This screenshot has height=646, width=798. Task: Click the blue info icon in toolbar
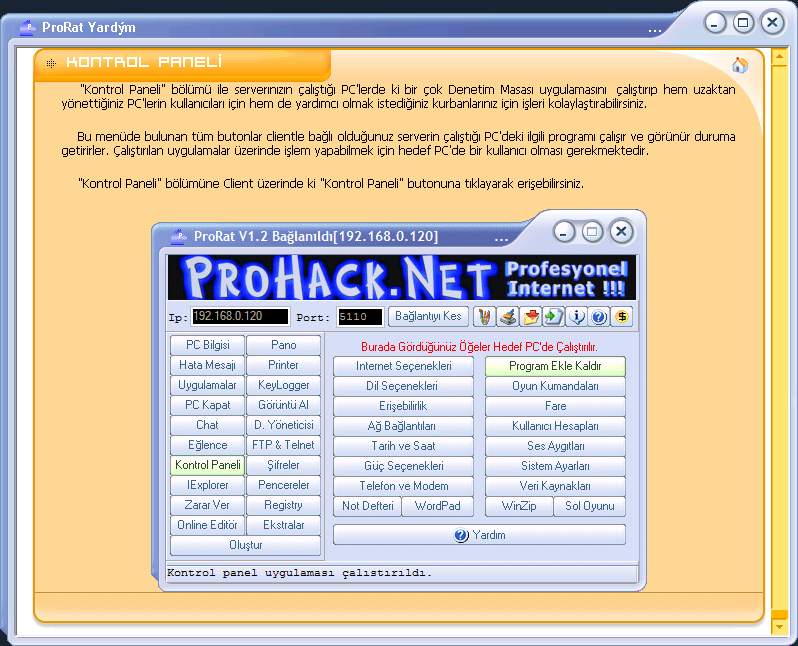(577, 317)
